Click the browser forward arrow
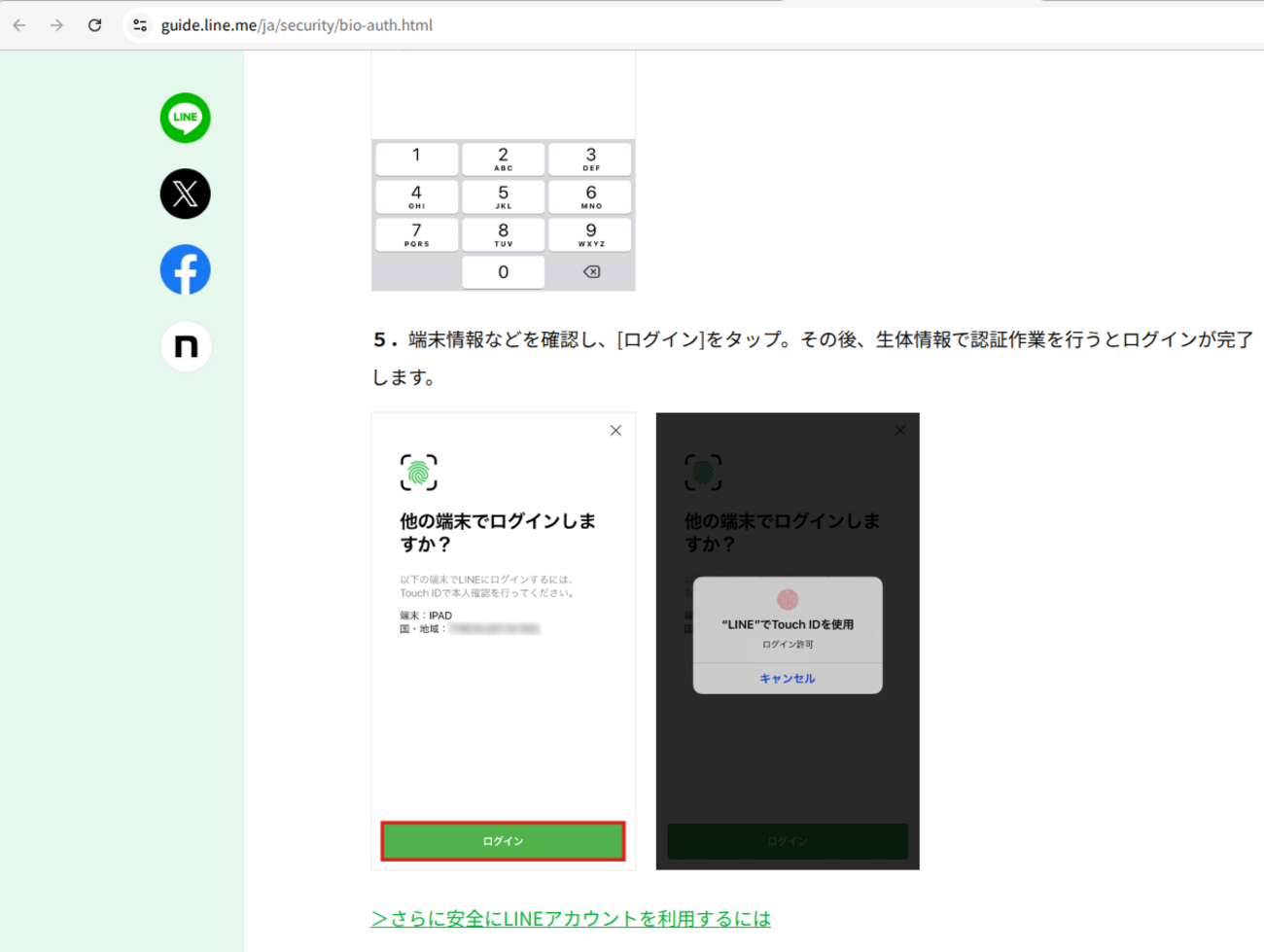Screen dimensions: 1264x952 (56, 25)
